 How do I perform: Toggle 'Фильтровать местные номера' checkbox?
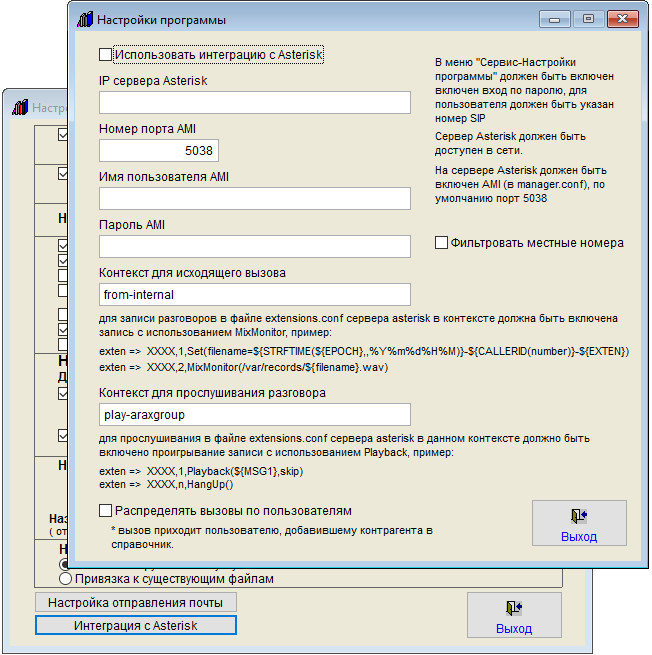click(441, 243)
